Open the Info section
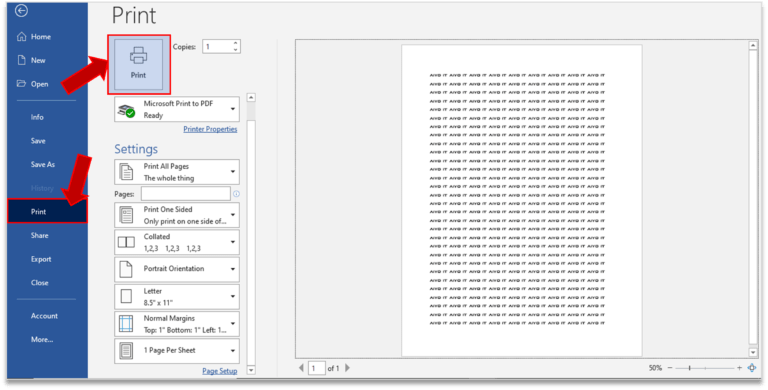 37,117
